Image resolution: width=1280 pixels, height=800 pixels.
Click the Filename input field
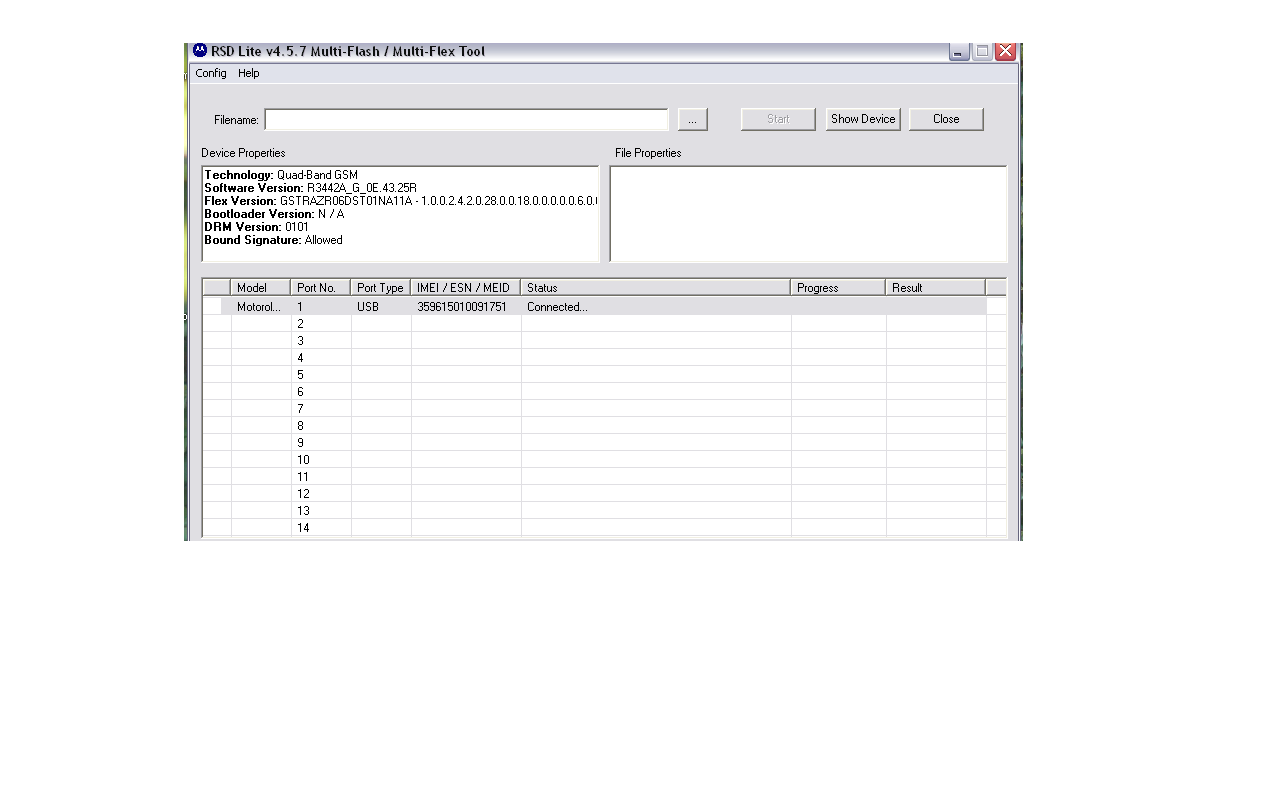point(466,120)
